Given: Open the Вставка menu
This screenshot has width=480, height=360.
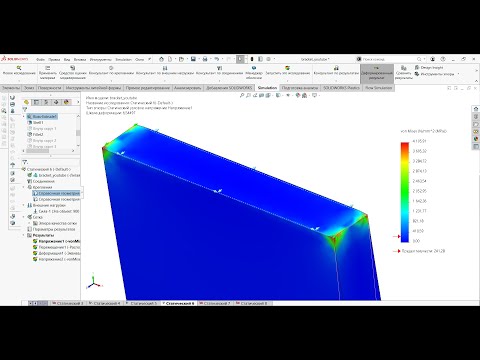Looking at the screenshot, I should click(80, 59).
